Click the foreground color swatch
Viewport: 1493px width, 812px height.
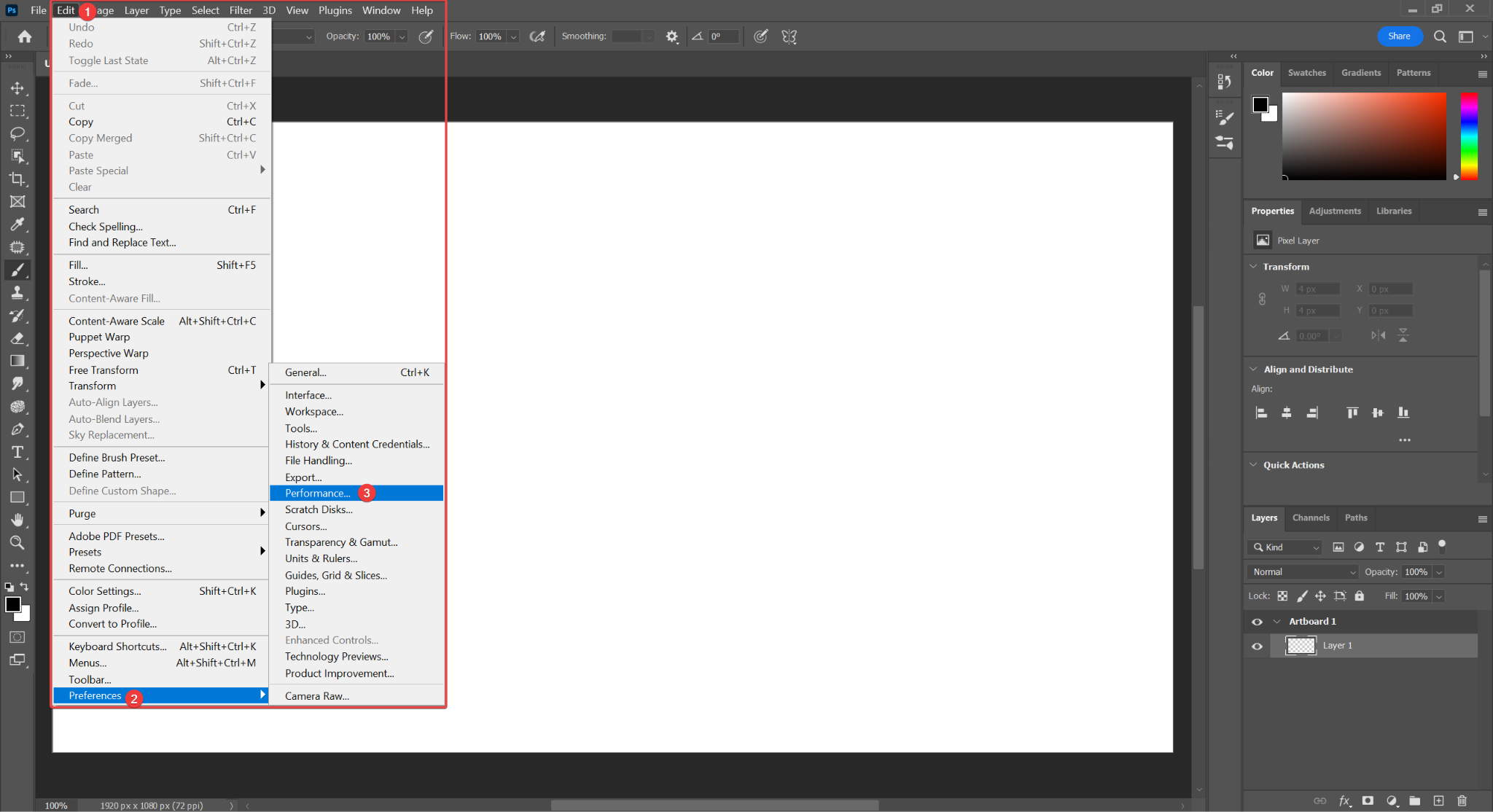pos(12,604)
